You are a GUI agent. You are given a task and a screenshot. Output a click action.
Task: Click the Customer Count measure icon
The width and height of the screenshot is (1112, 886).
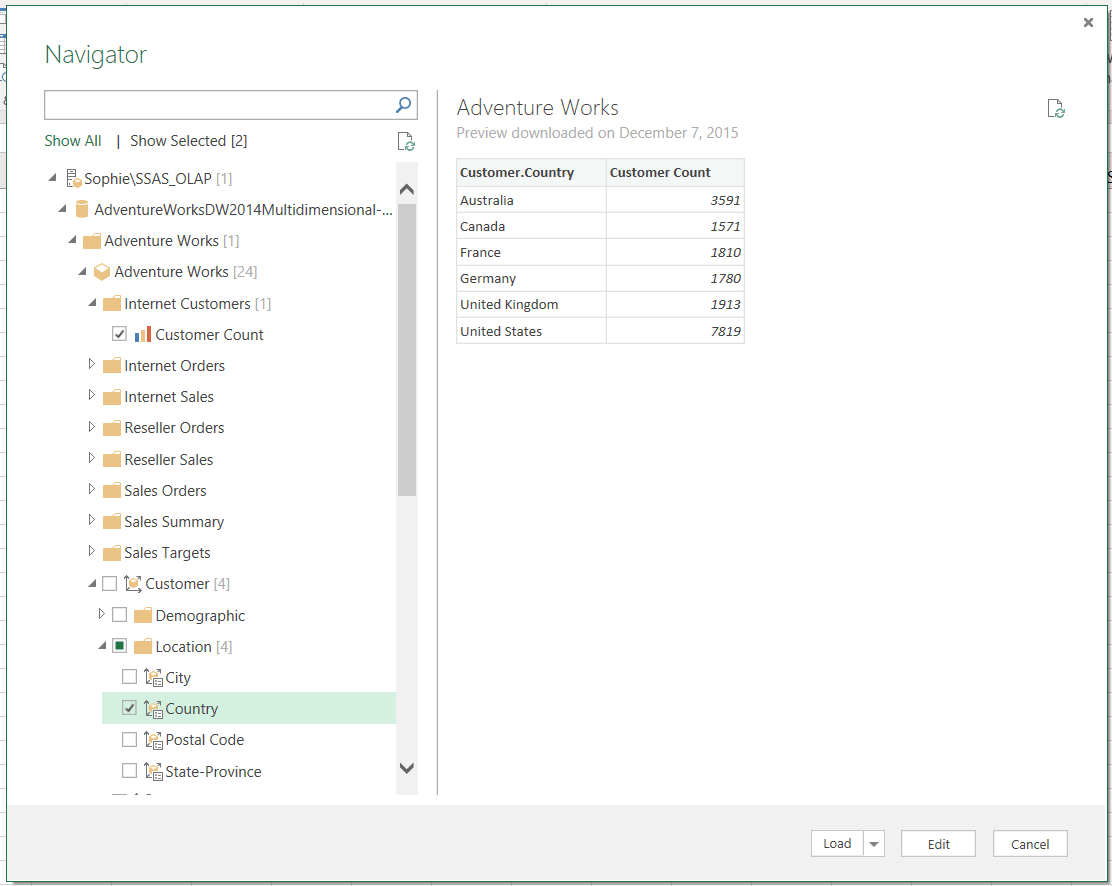coord(143,335)
